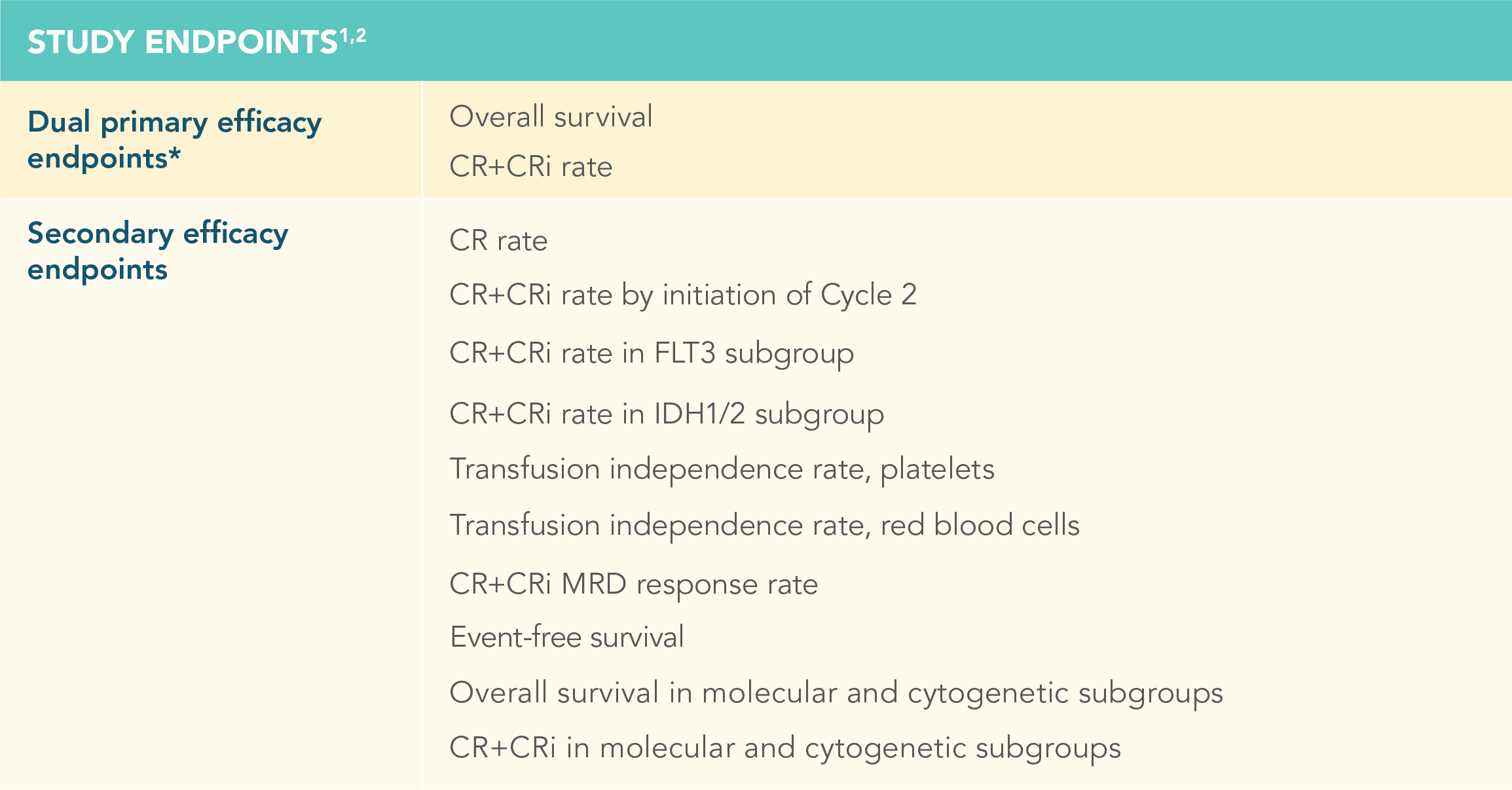Viewport: 1512px width, 790px height.
Task: Open superscript reference 1,2 beside the title
Action: coord(353,35)
